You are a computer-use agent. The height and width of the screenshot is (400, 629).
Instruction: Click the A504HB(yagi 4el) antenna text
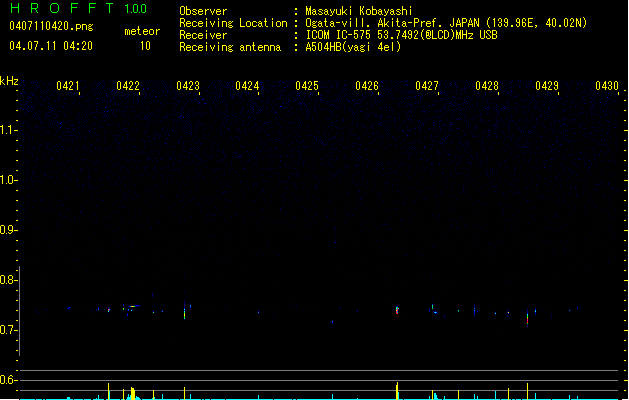(x=353, y=47)
